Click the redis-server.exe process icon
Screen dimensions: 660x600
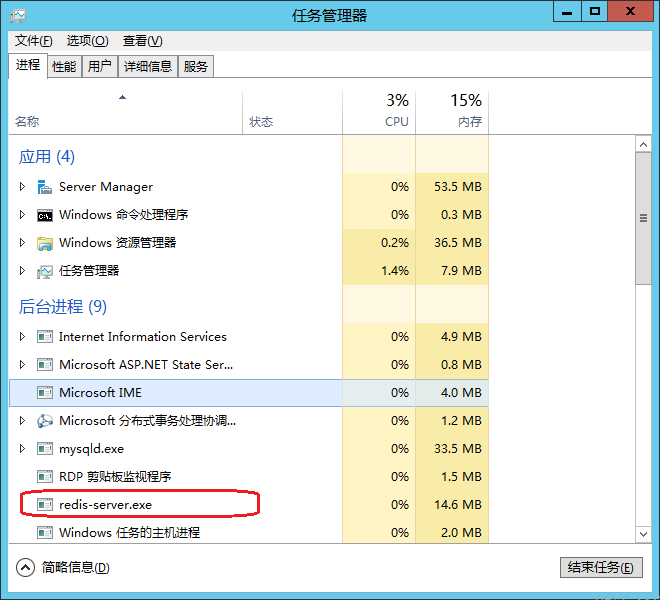(x=45, y=504)
